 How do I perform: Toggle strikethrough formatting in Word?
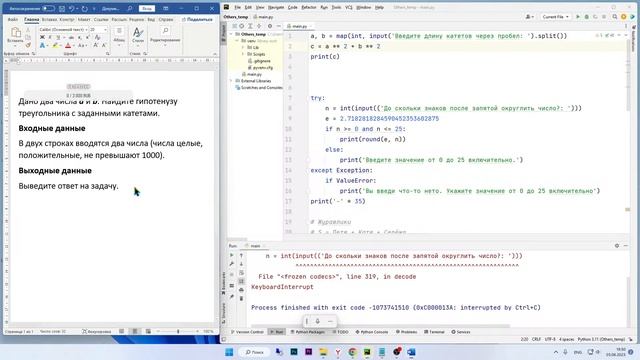pyautogui.click(x=71, y=37)
